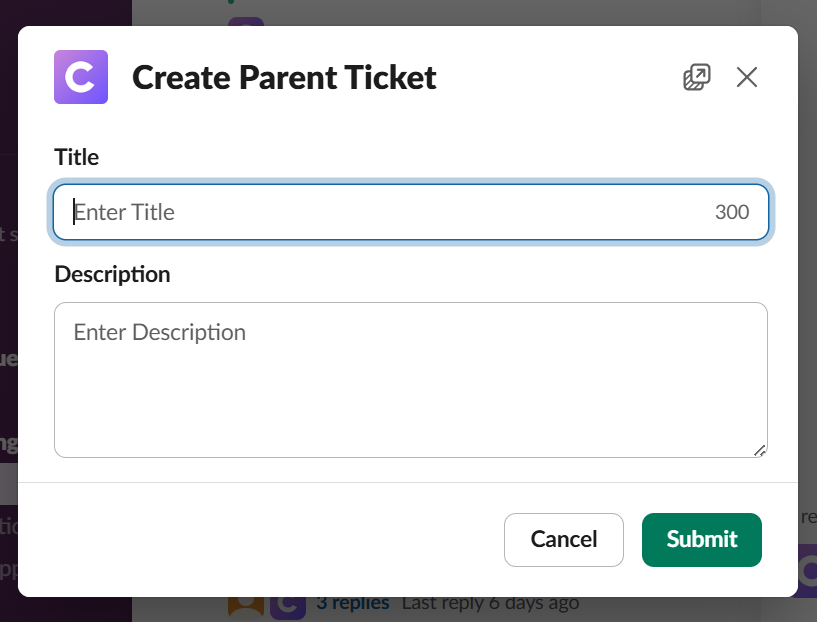Click the orange user avatar beside 3 replies
The height and width of the screenshot is (622, 817).
click(245, 605)
